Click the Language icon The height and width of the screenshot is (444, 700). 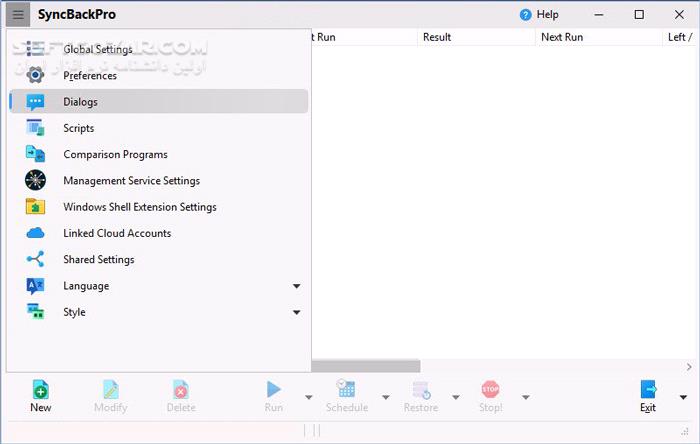35,286
